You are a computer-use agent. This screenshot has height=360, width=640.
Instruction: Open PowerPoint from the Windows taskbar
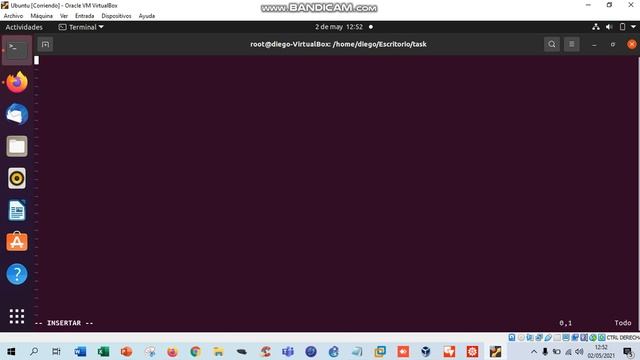(x=127, y=351)
